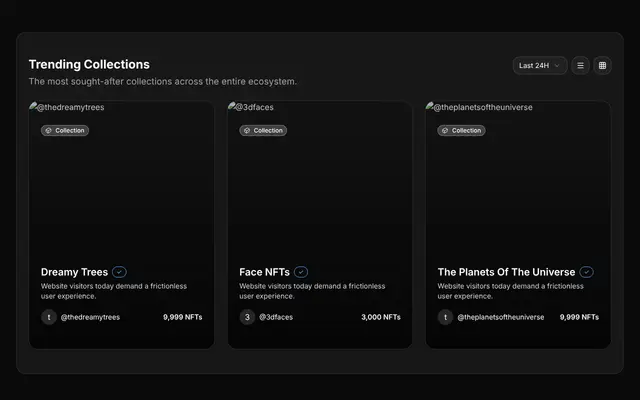Click the Collection tag on Face NFTs card

(x=263, y=131)
